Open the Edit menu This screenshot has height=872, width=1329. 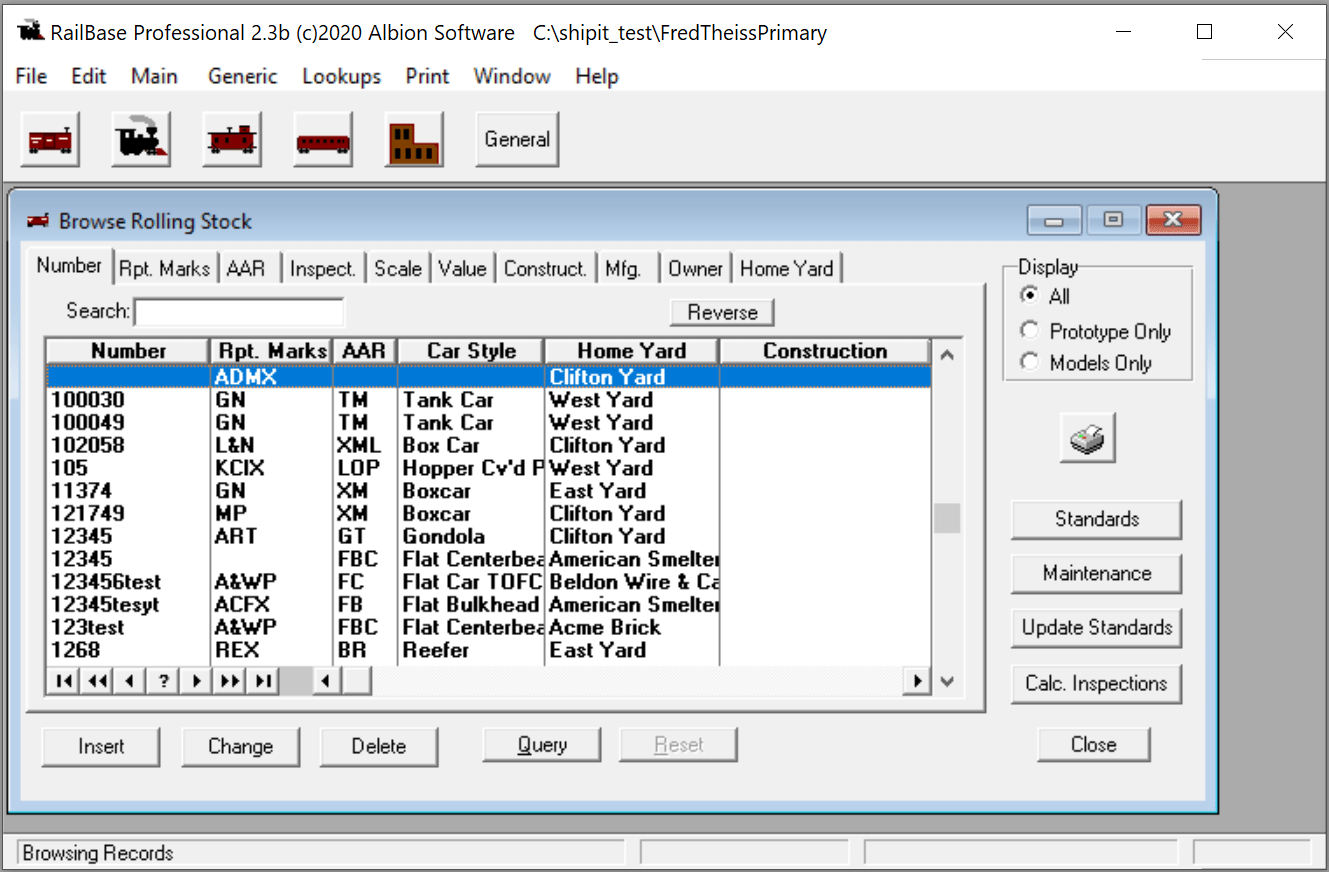[89, 76]
